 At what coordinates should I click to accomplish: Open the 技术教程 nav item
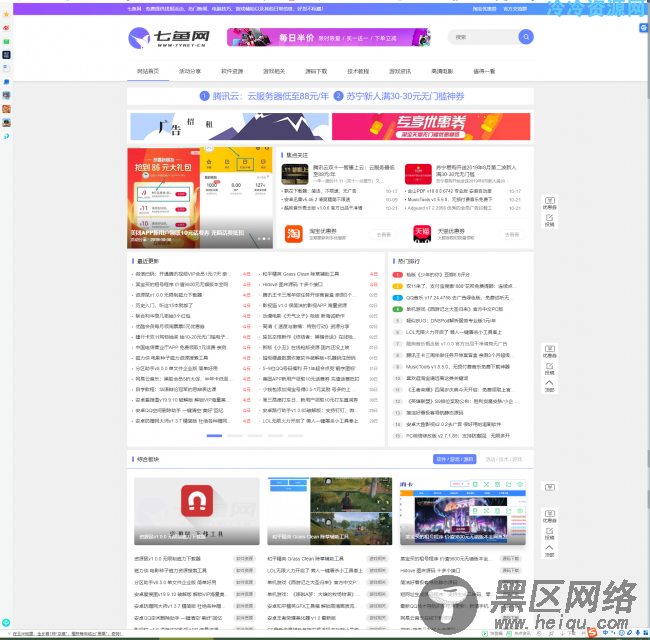(x=358, y=71)
